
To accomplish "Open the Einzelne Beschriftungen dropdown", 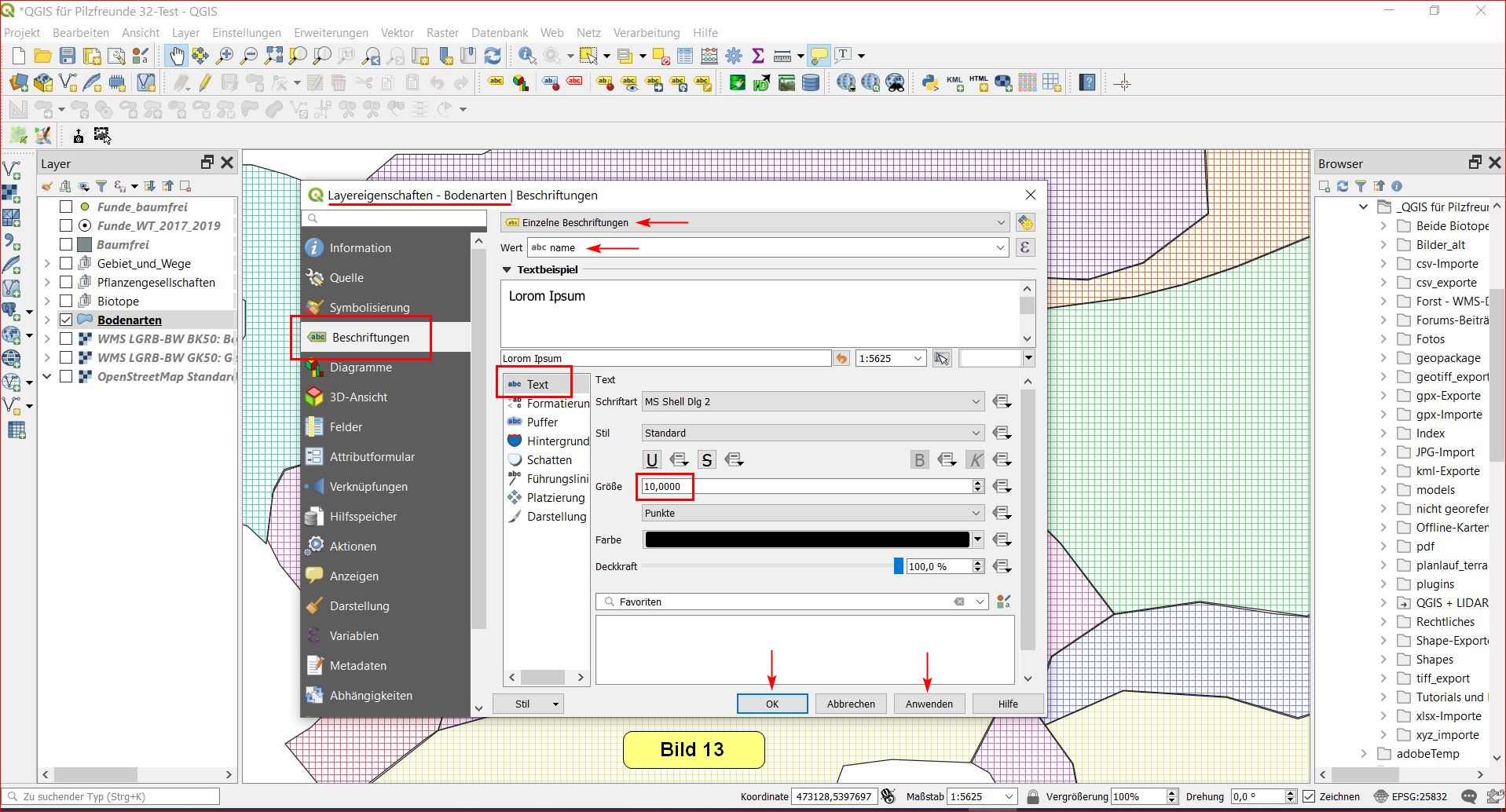I will tap(753, 223).
